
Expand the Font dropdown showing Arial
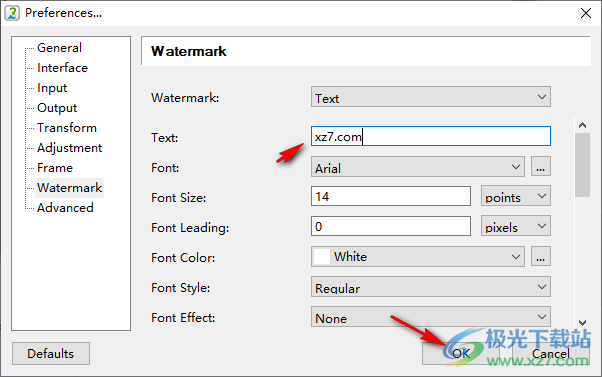tap(418, 167)
